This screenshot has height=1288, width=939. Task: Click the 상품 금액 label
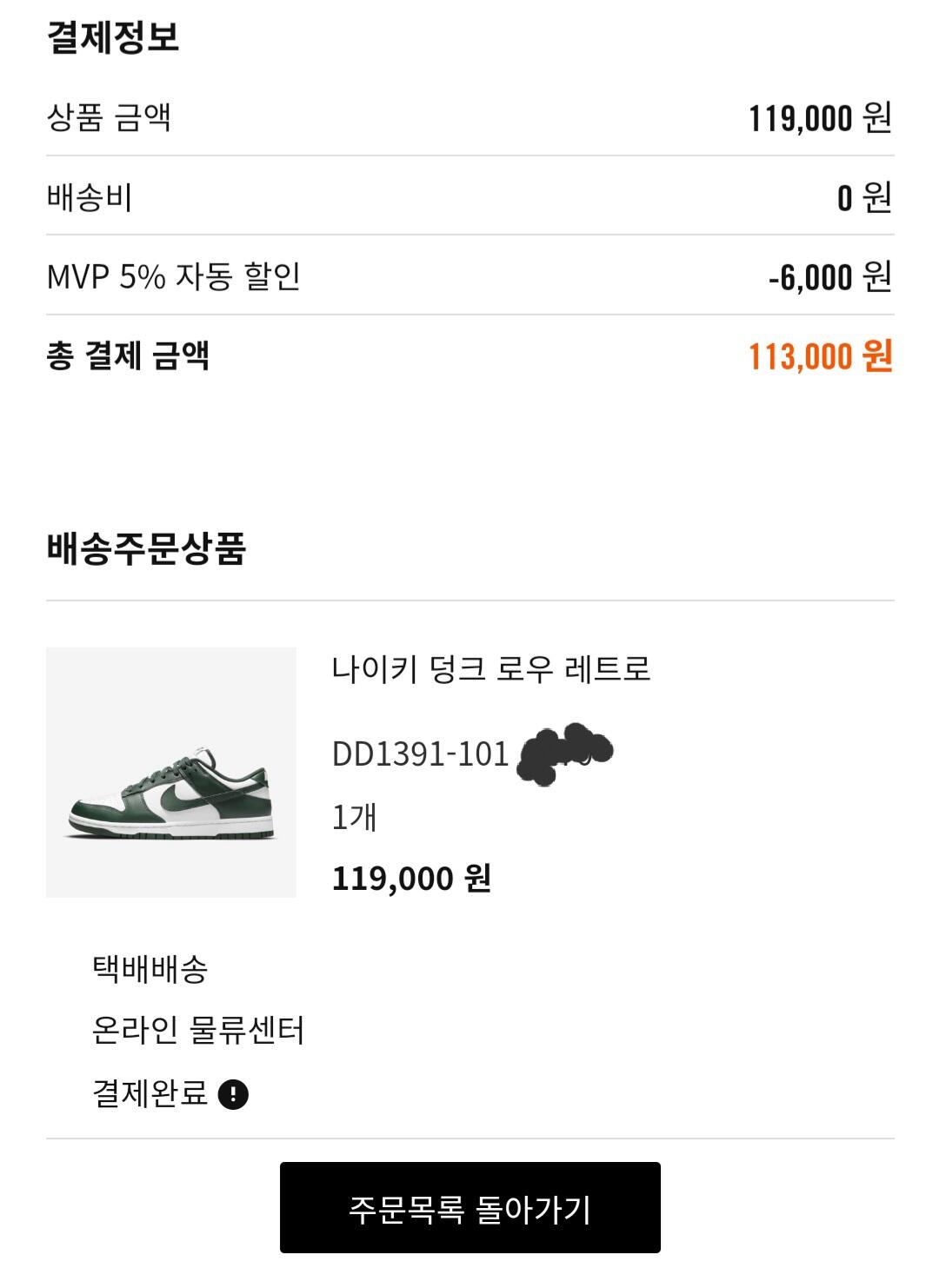109,116
